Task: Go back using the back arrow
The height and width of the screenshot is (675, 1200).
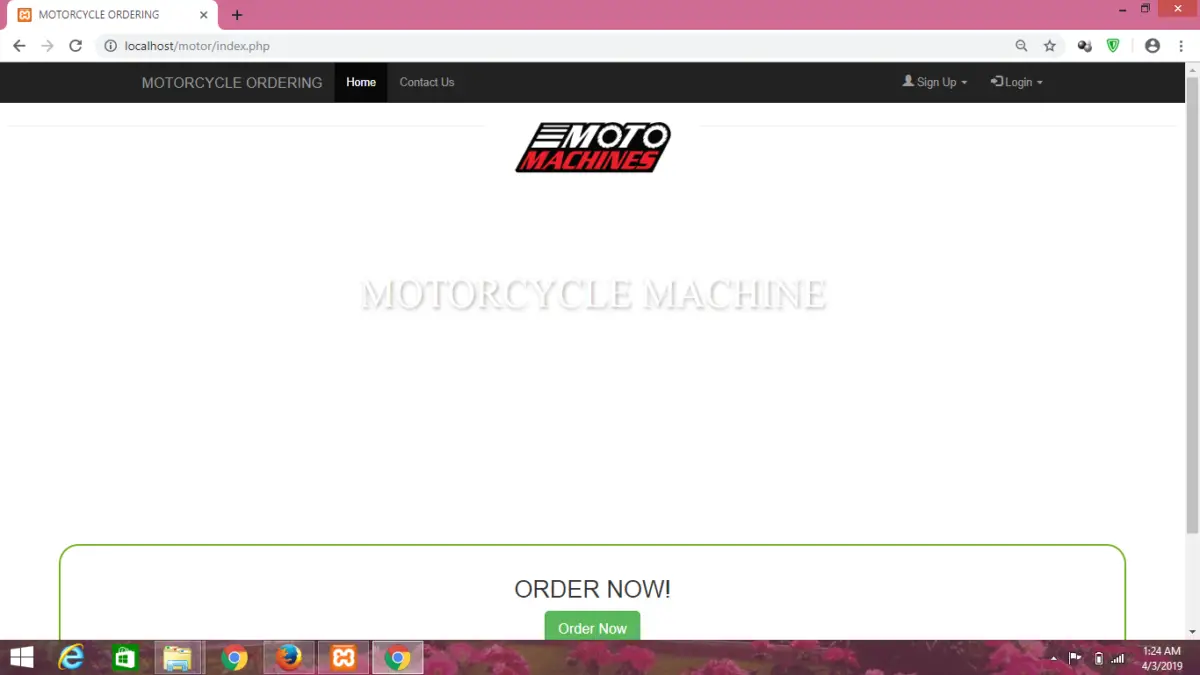Action: point(19,46)
